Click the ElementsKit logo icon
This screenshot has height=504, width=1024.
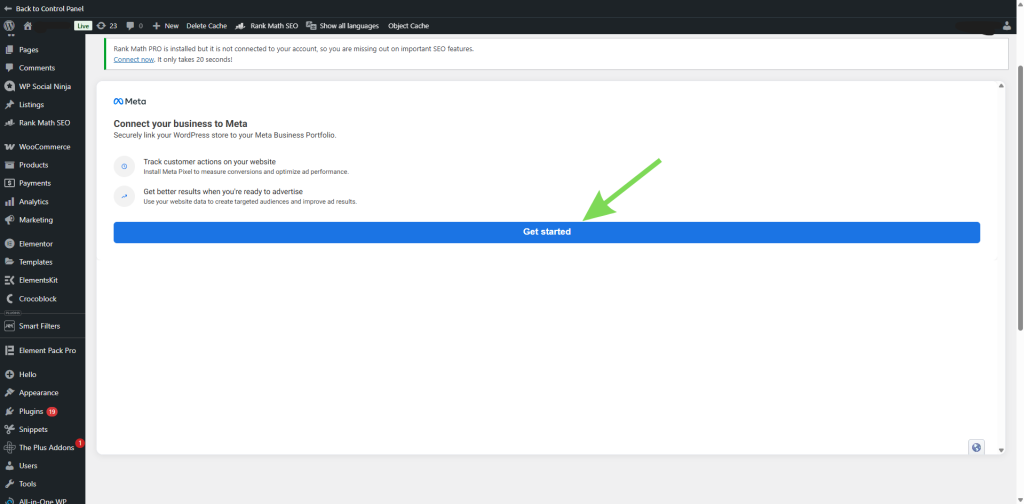[9, 280]
